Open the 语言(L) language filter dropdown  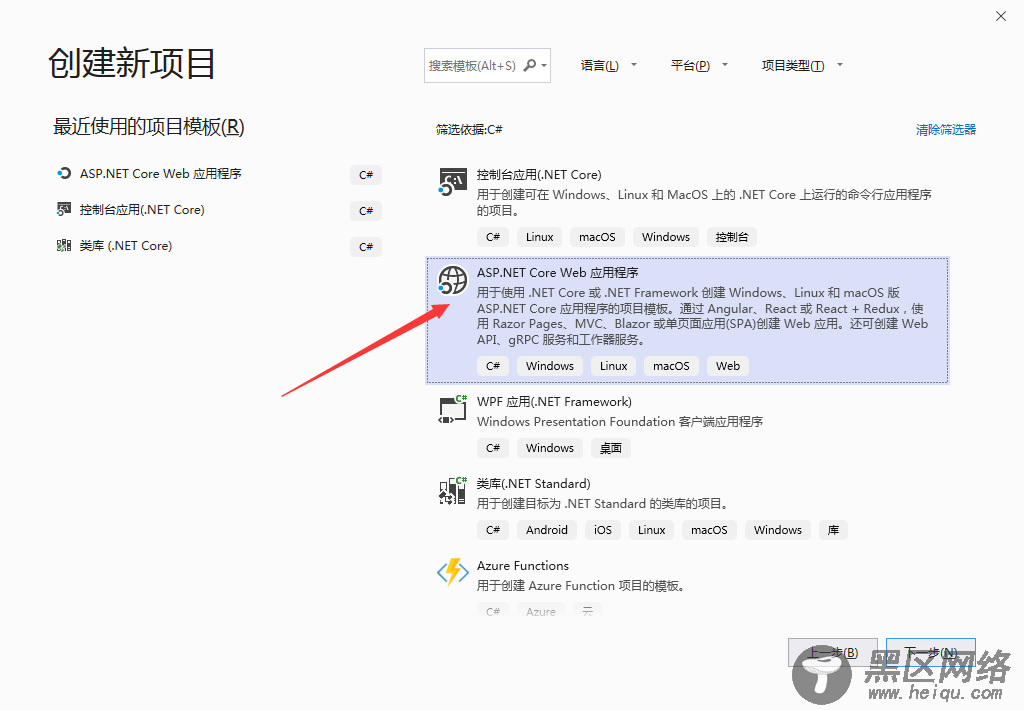(608, 65)
